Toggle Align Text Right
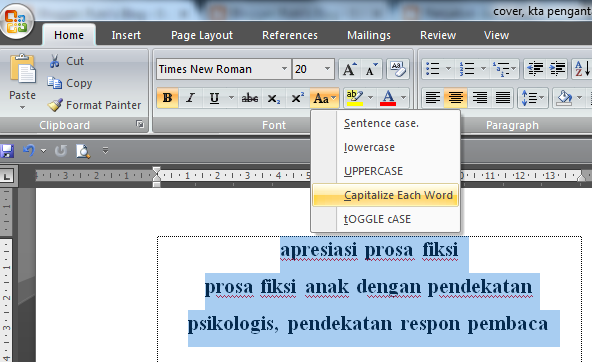Screen dimensions: 592x362 pyautogui.click(x=479, y=99)
